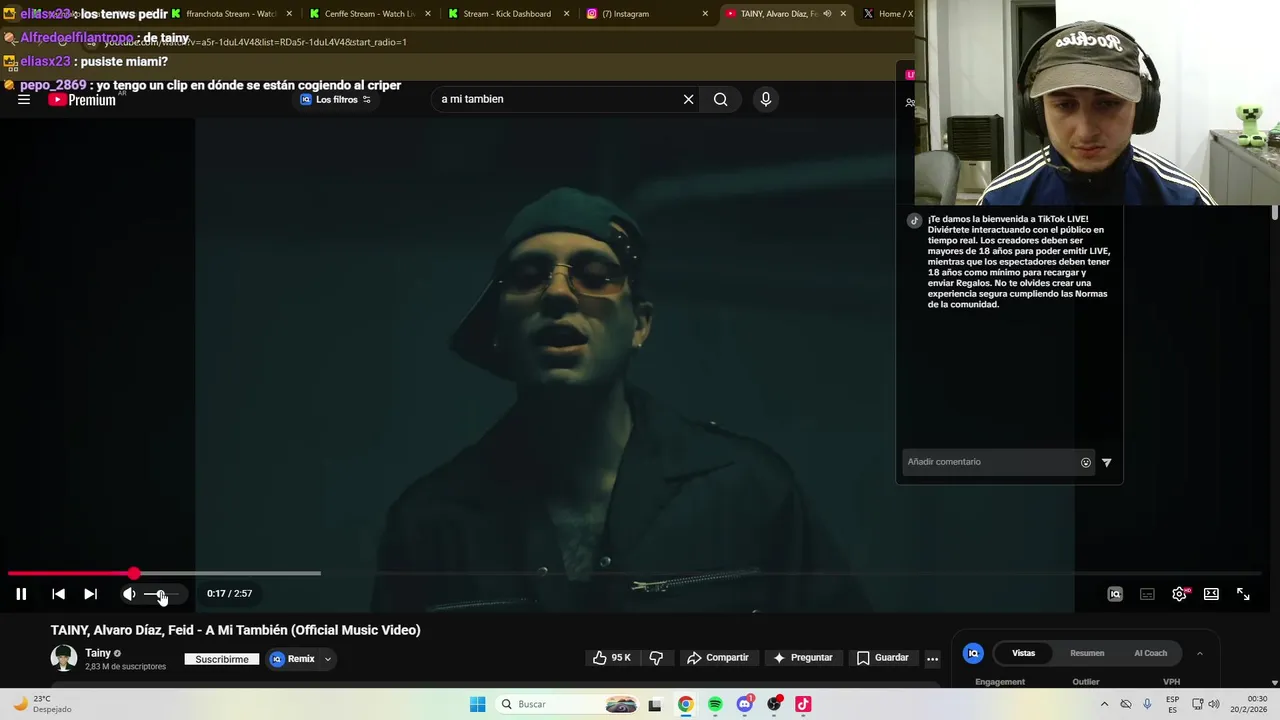Click the search magnifier button
Image resolution: width=1280 pixels, height=720 pixels.
pyautogui.click(x=720, y=99)
